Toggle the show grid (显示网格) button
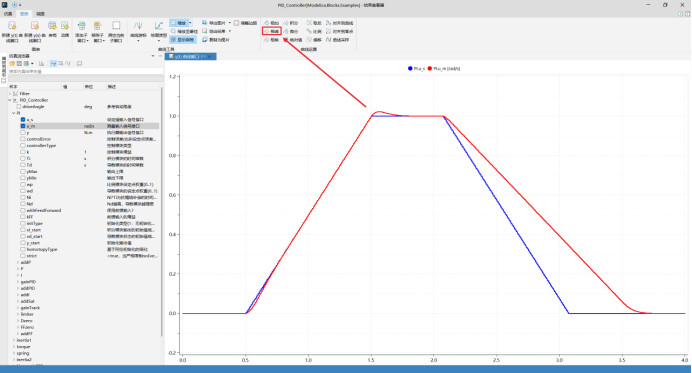The height and width of the screenshot is (373, 692). (183, 40)
